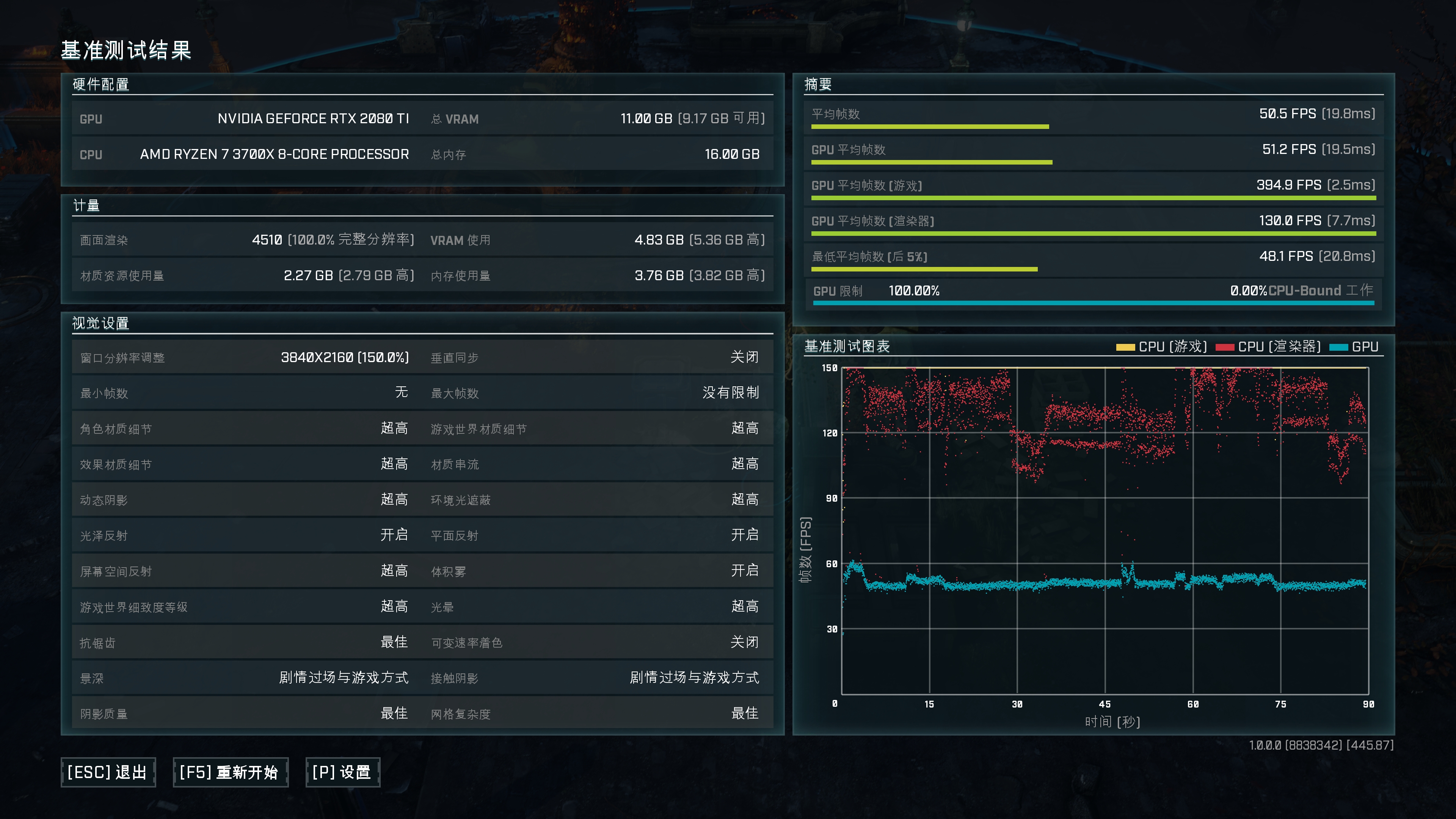Click the 视觉设置 section header
Screen dimensions: 1456x819
100,323
